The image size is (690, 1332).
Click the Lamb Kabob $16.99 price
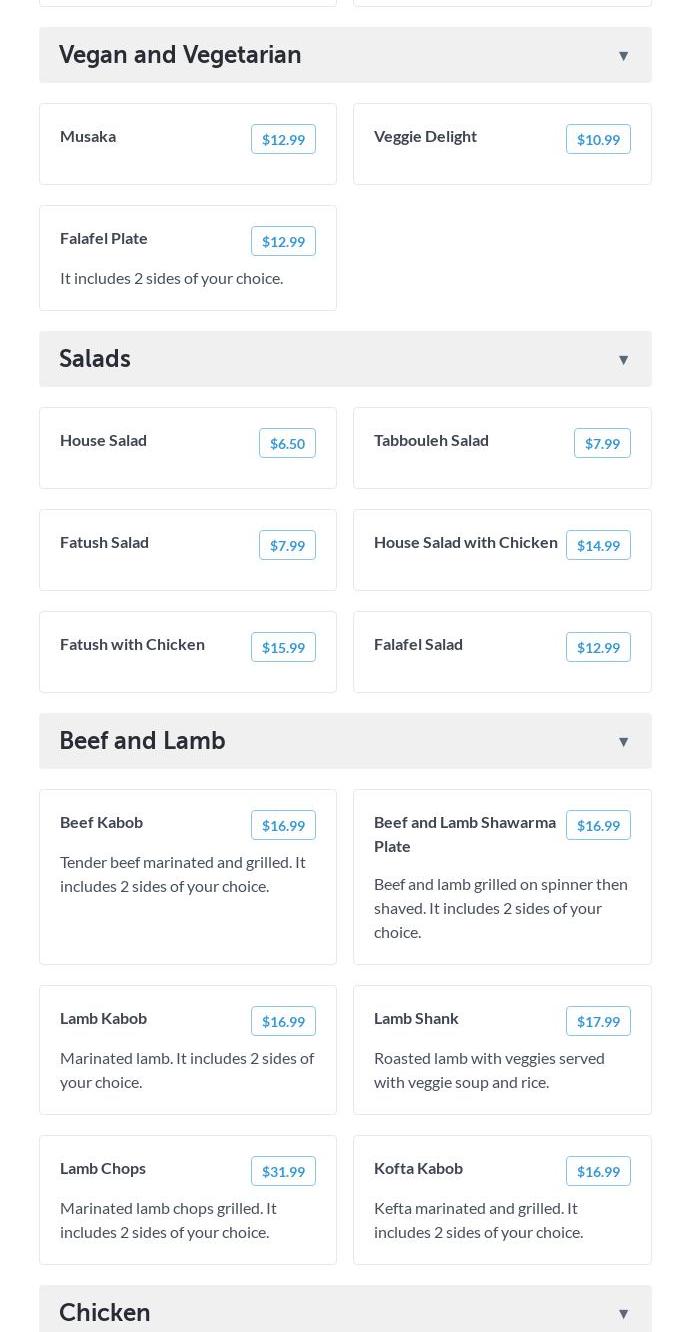point(283,1022)
